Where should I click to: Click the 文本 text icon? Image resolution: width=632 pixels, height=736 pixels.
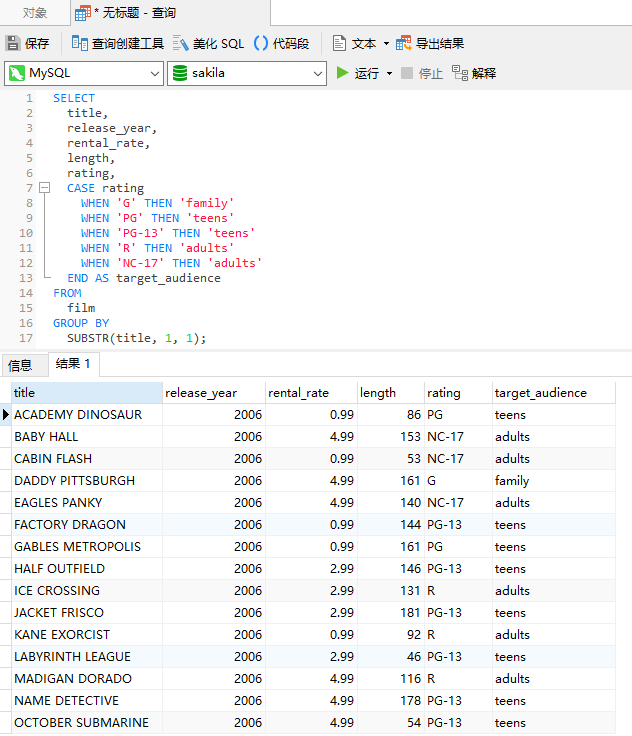click(339, 44)
